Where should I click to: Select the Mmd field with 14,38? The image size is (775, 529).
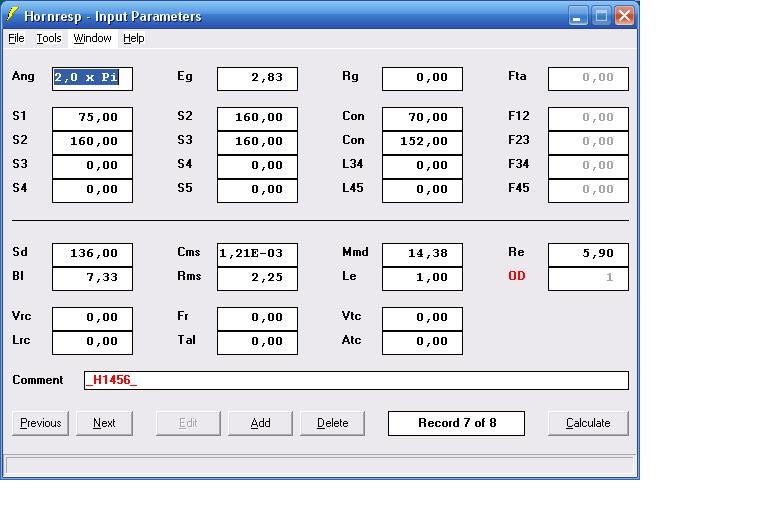pos(423,255)
